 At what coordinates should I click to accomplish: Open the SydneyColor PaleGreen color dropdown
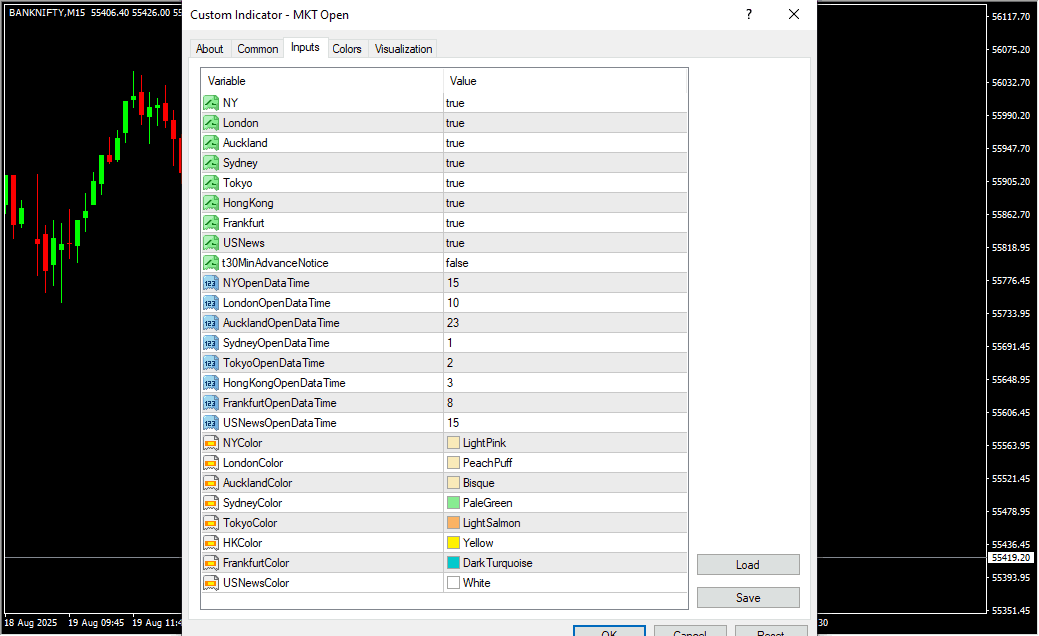(487, 503)
